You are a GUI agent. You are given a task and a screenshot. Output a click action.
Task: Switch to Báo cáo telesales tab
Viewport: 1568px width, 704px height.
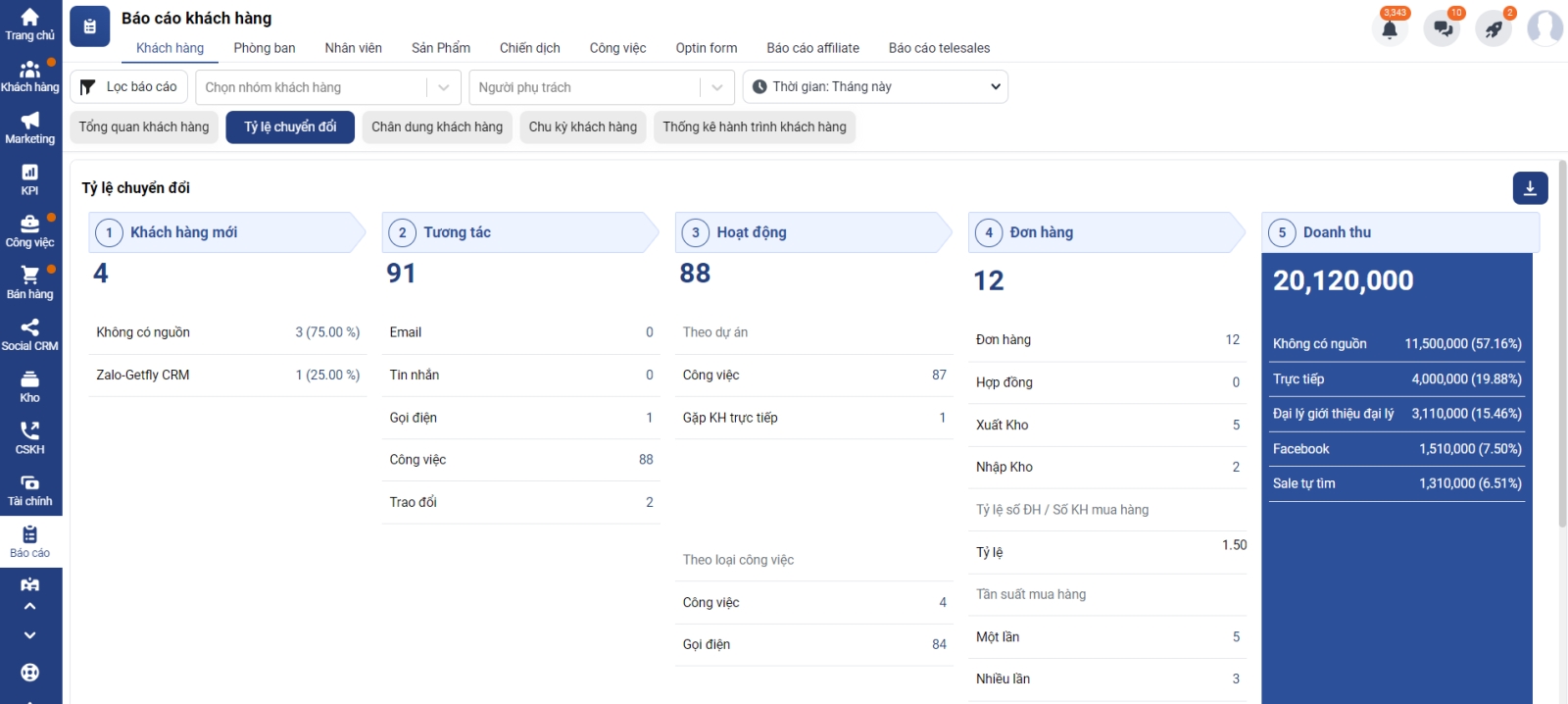[x=939, y=48]
